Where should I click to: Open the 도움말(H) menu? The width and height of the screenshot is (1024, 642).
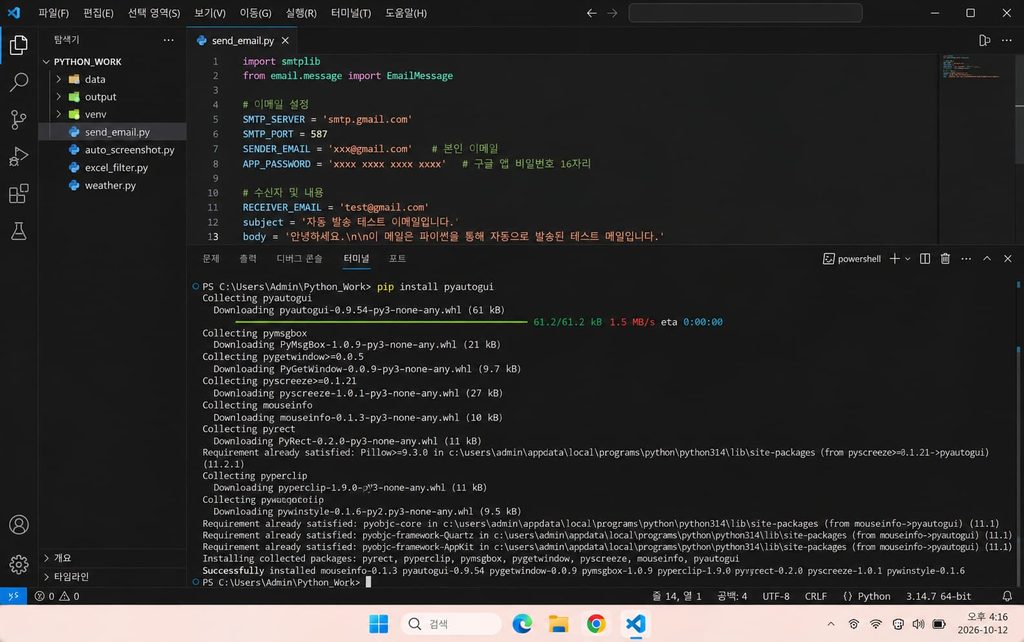(x=406, y=13)
